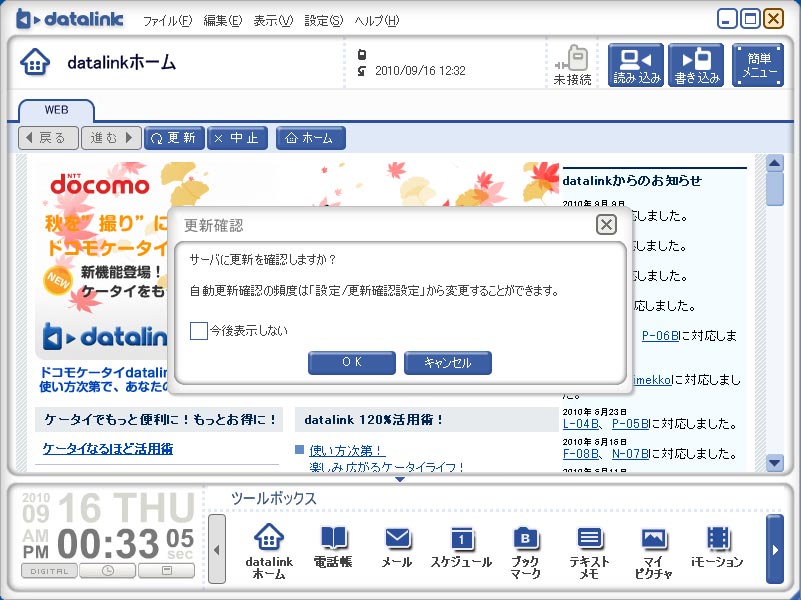Collapse the web panel with the small down triangle

(400, 479)
